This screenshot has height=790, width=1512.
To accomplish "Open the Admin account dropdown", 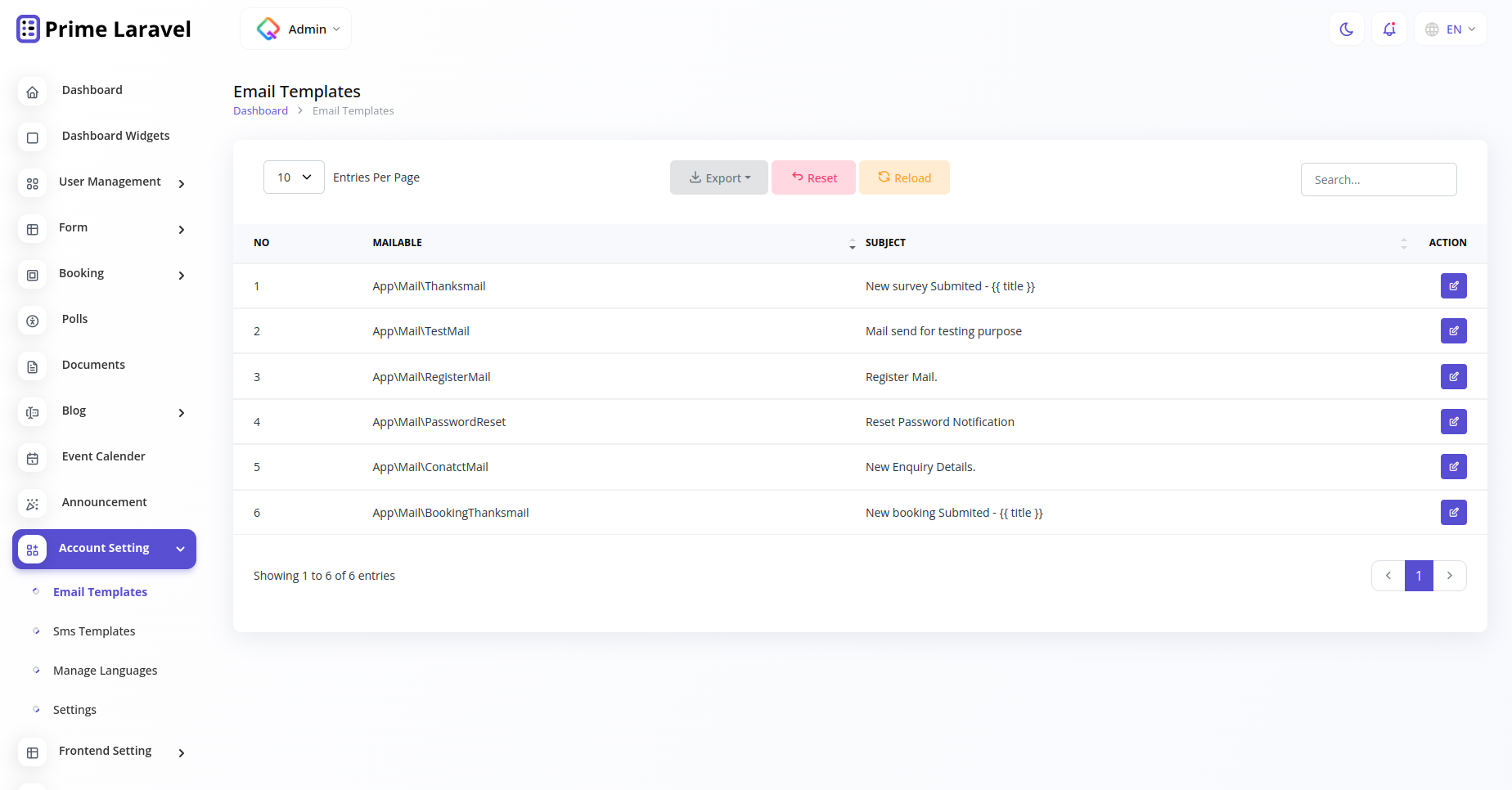I will pos(295,28).
